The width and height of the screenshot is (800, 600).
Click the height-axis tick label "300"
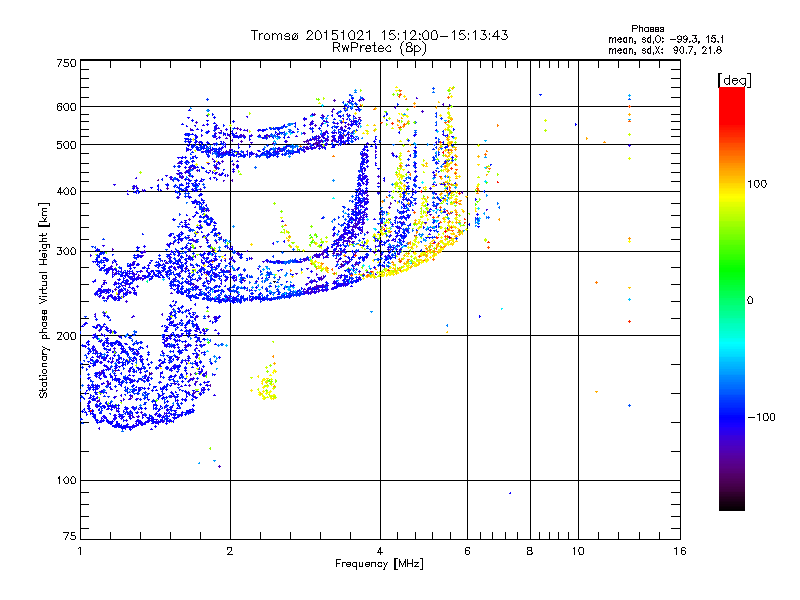pos(66,252)
